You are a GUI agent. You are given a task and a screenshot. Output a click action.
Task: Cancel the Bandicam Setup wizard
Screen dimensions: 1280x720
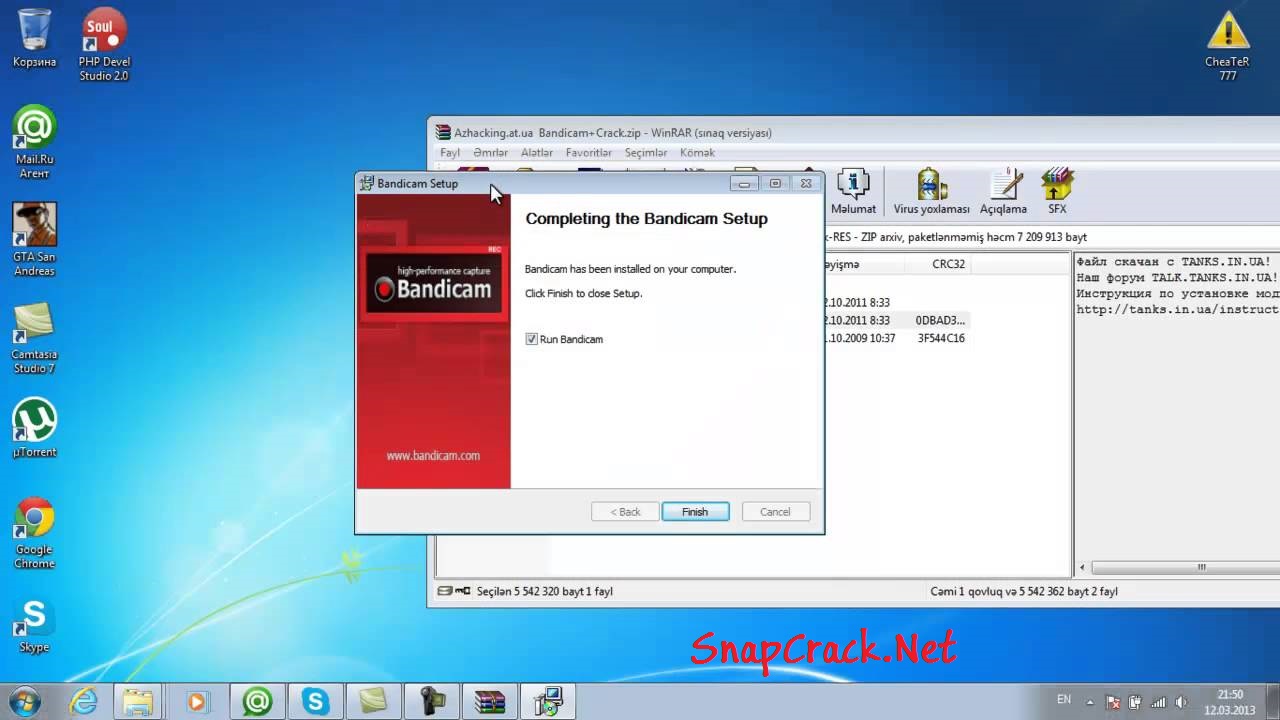(775, 511)
